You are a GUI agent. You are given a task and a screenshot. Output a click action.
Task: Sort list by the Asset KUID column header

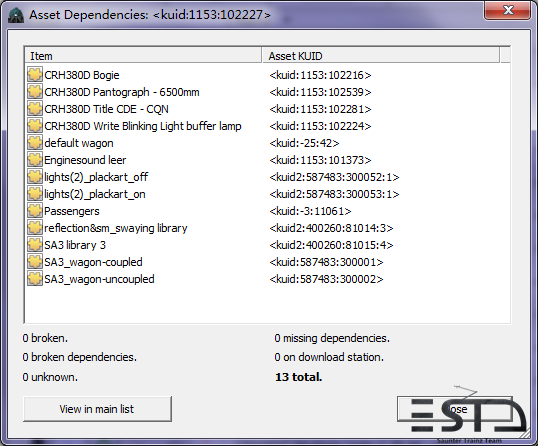381,56
